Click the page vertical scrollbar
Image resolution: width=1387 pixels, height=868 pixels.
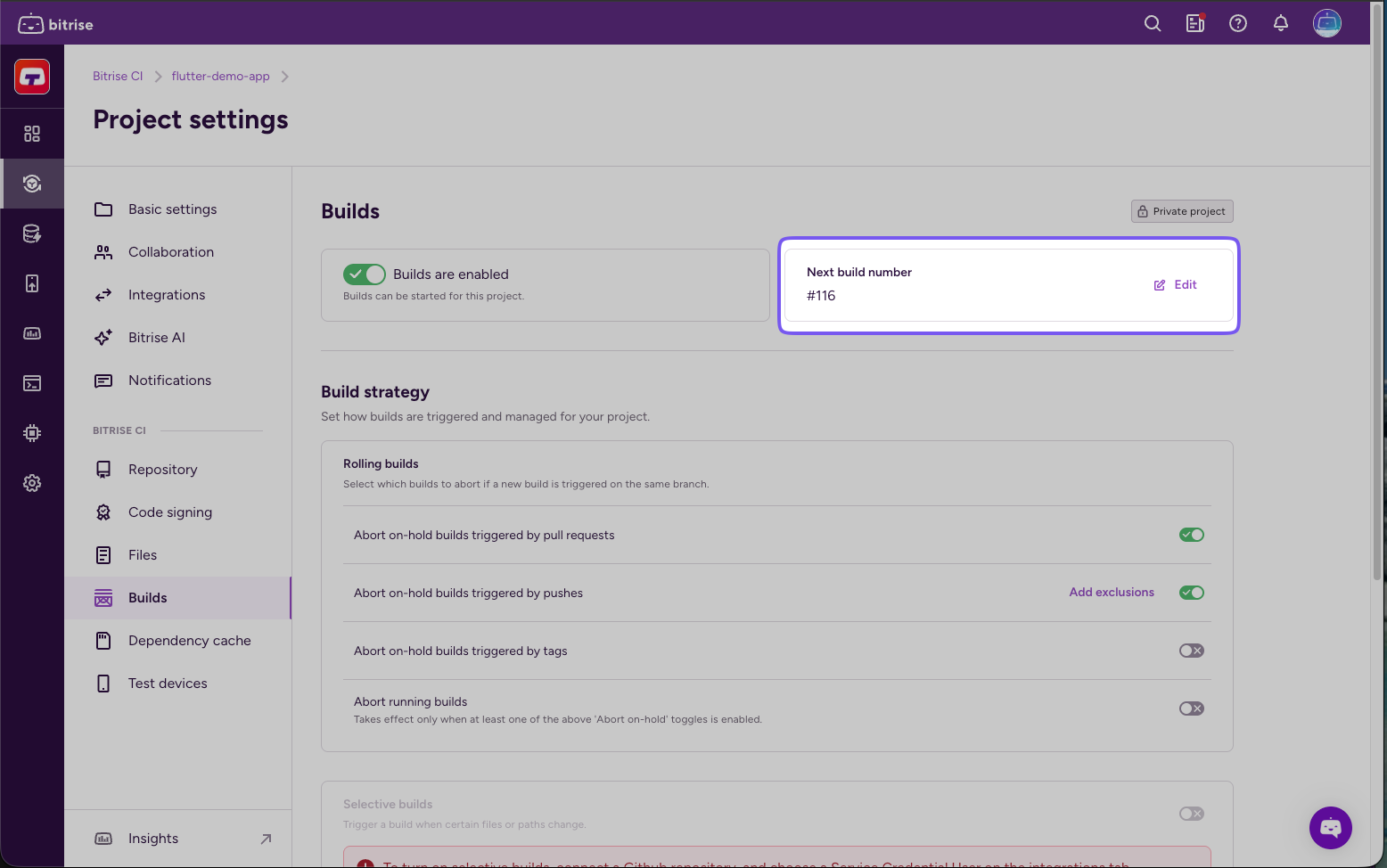[1377, 294]
